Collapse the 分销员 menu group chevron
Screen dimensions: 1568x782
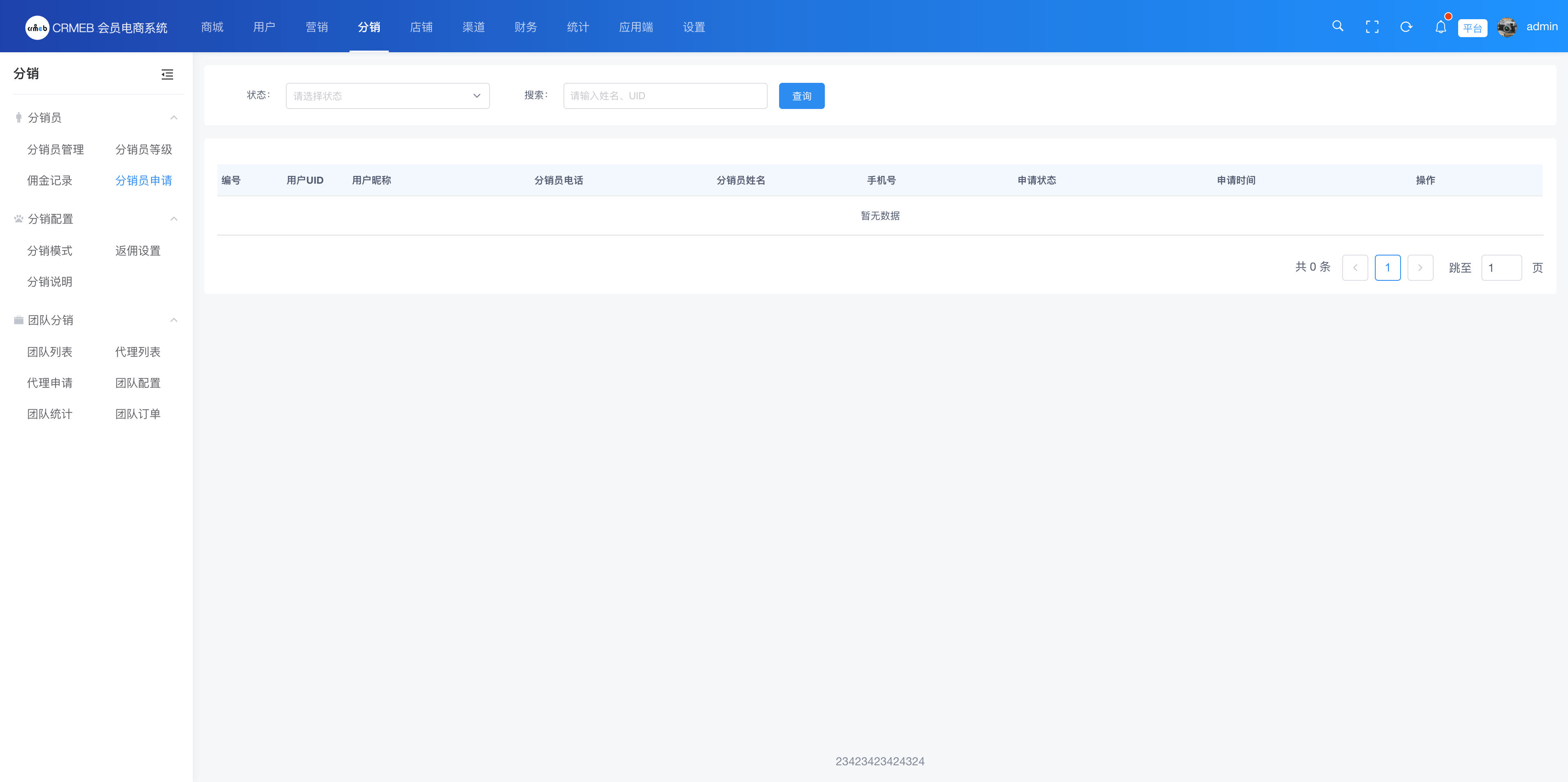[174, 118]
